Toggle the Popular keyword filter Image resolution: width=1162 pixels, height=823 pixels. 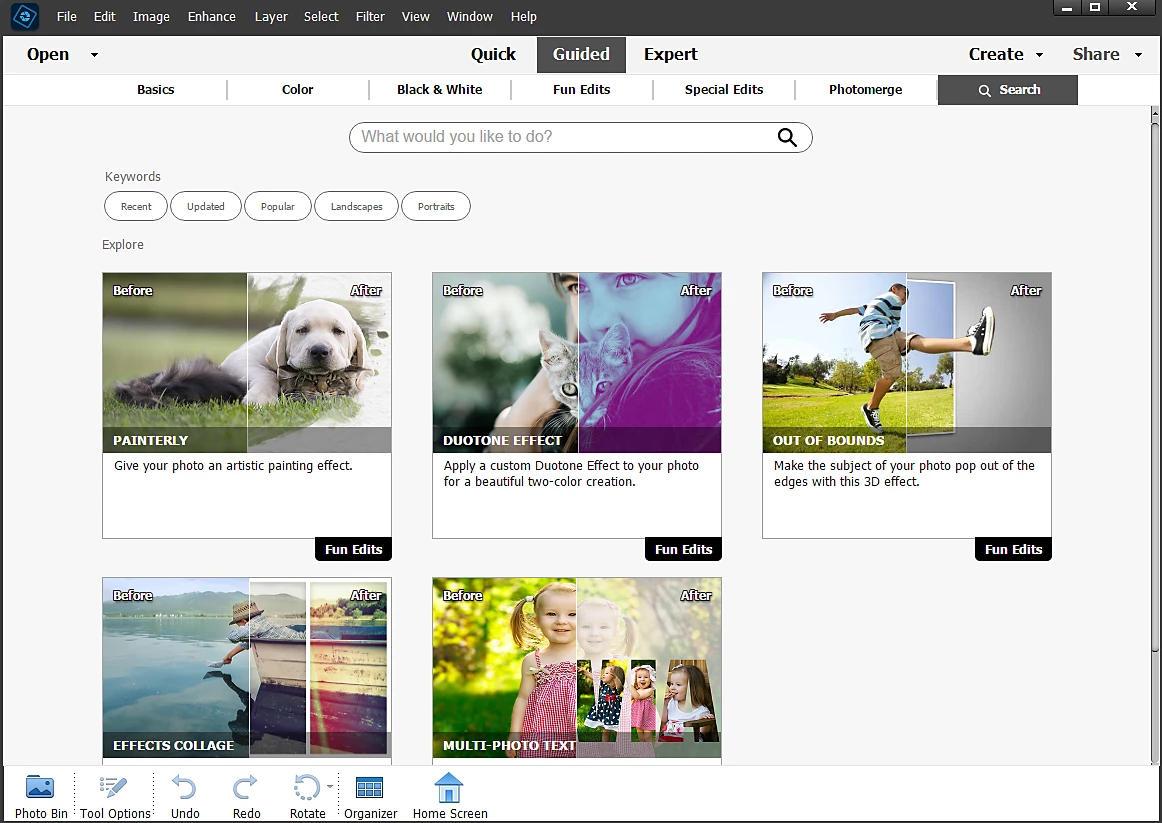pos(277,207)
